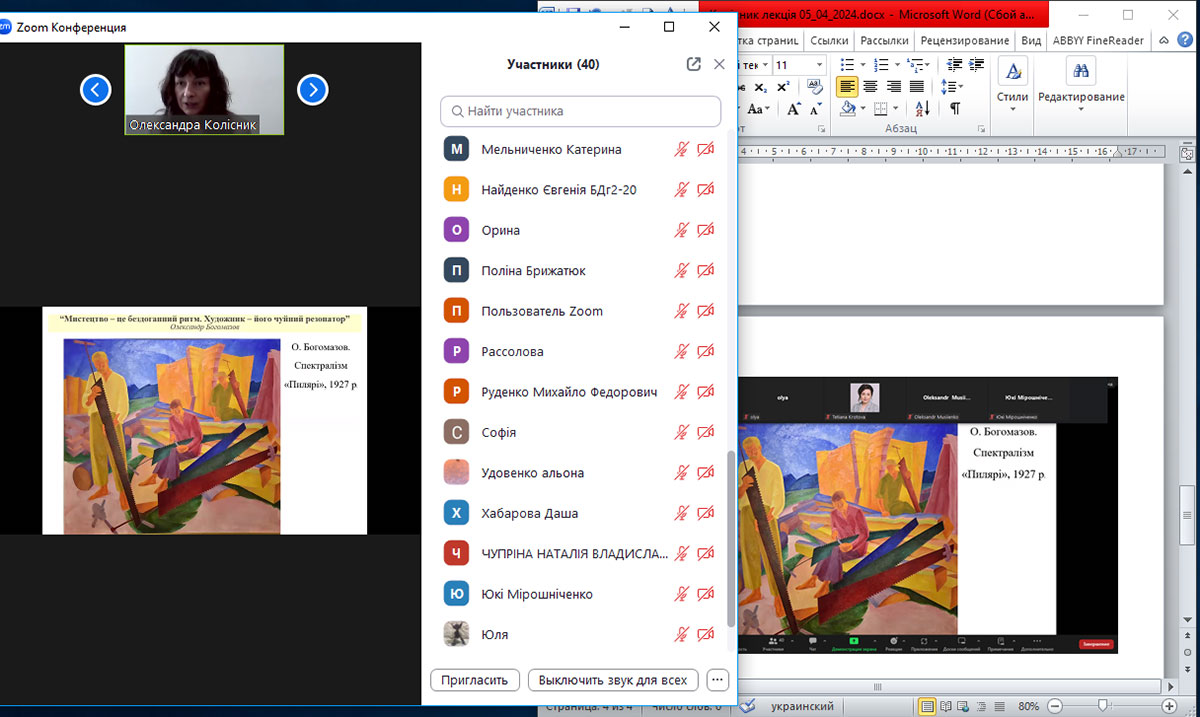Pop out the Zoom participants panel
1200x717 pixels.
[694, 64]
